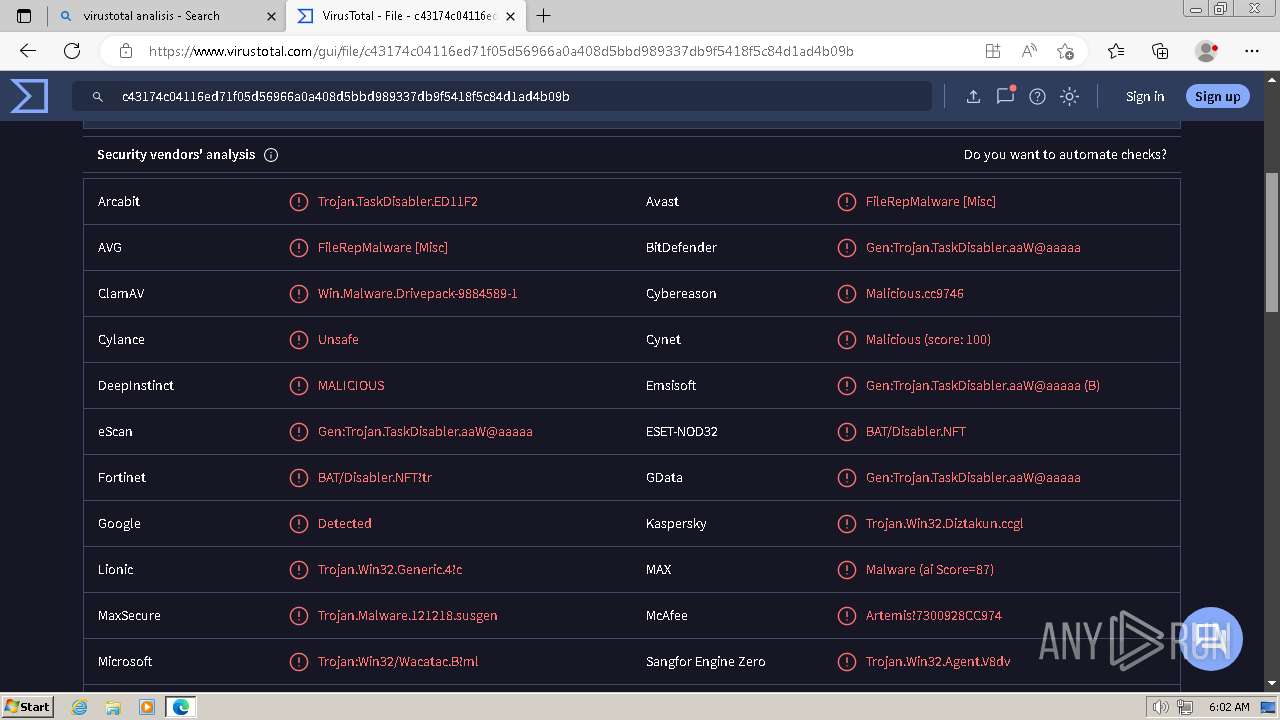Click the Trojan:Win32/Wacatac.B!ml Microsoft result
Viewport: 1280px width, 720px height.
[x=398, y=662]
